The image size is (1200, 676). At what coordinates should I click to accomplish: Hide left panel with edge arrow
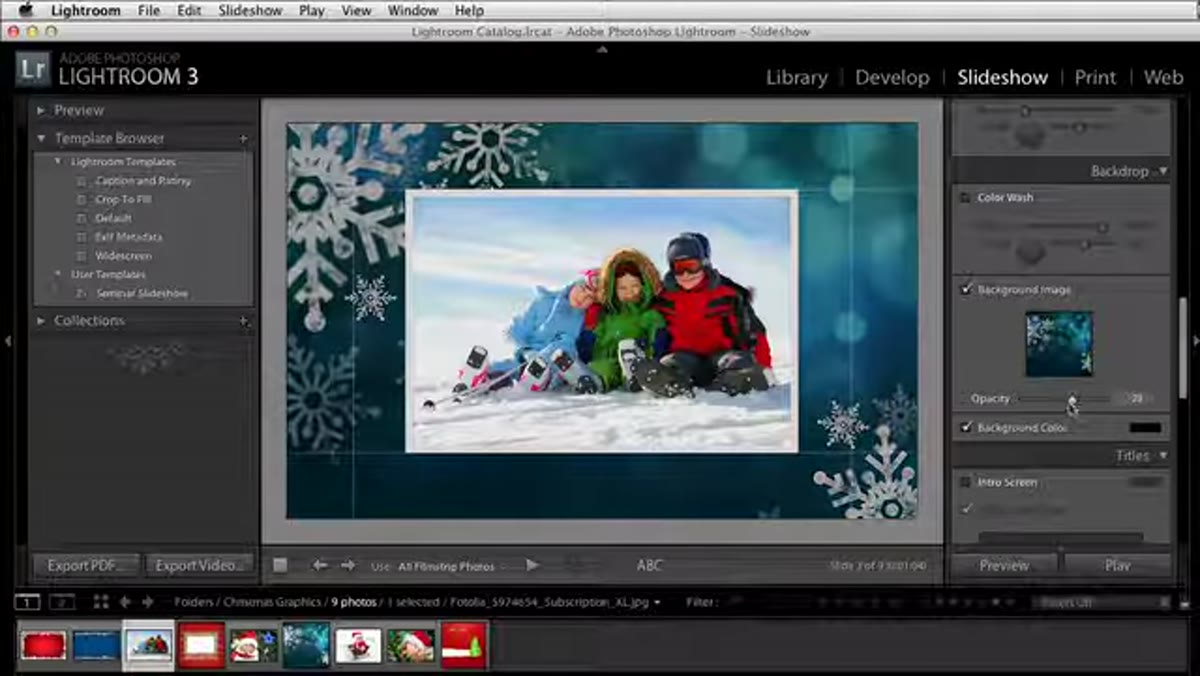[x=8, y=341]
